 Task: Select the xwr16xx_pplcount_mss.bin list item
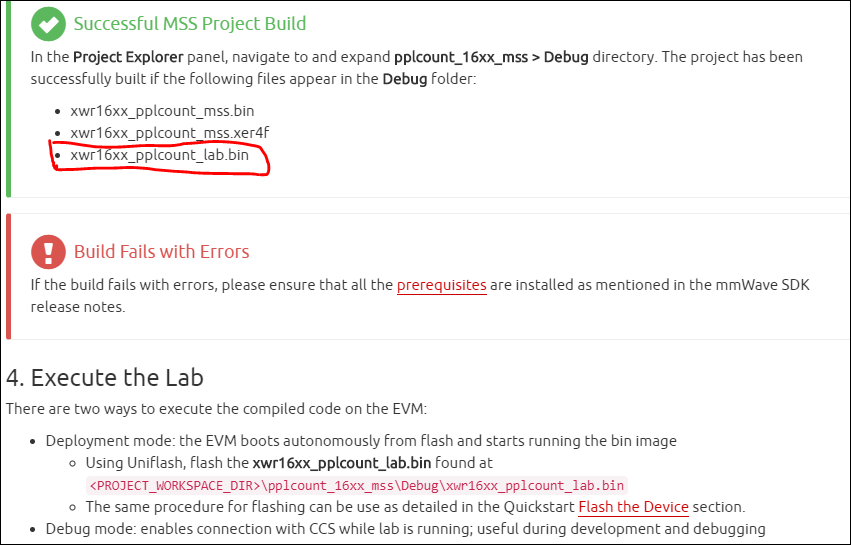click(x=162, y=111)
